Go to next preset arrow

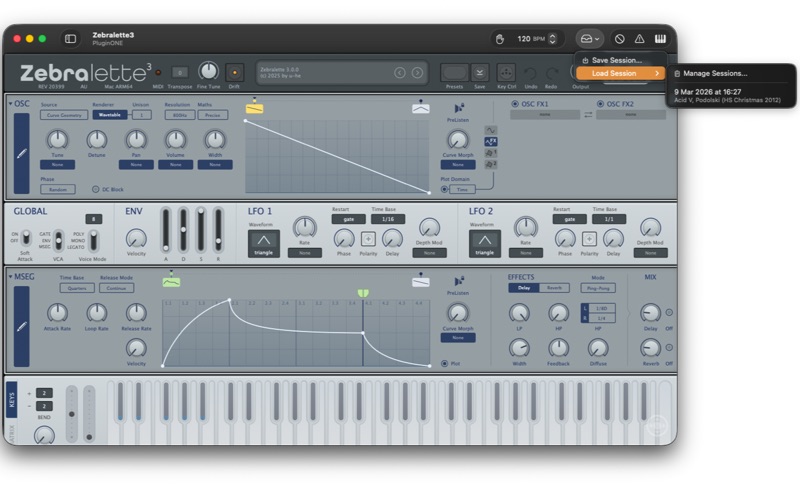(x=417, y=73)
